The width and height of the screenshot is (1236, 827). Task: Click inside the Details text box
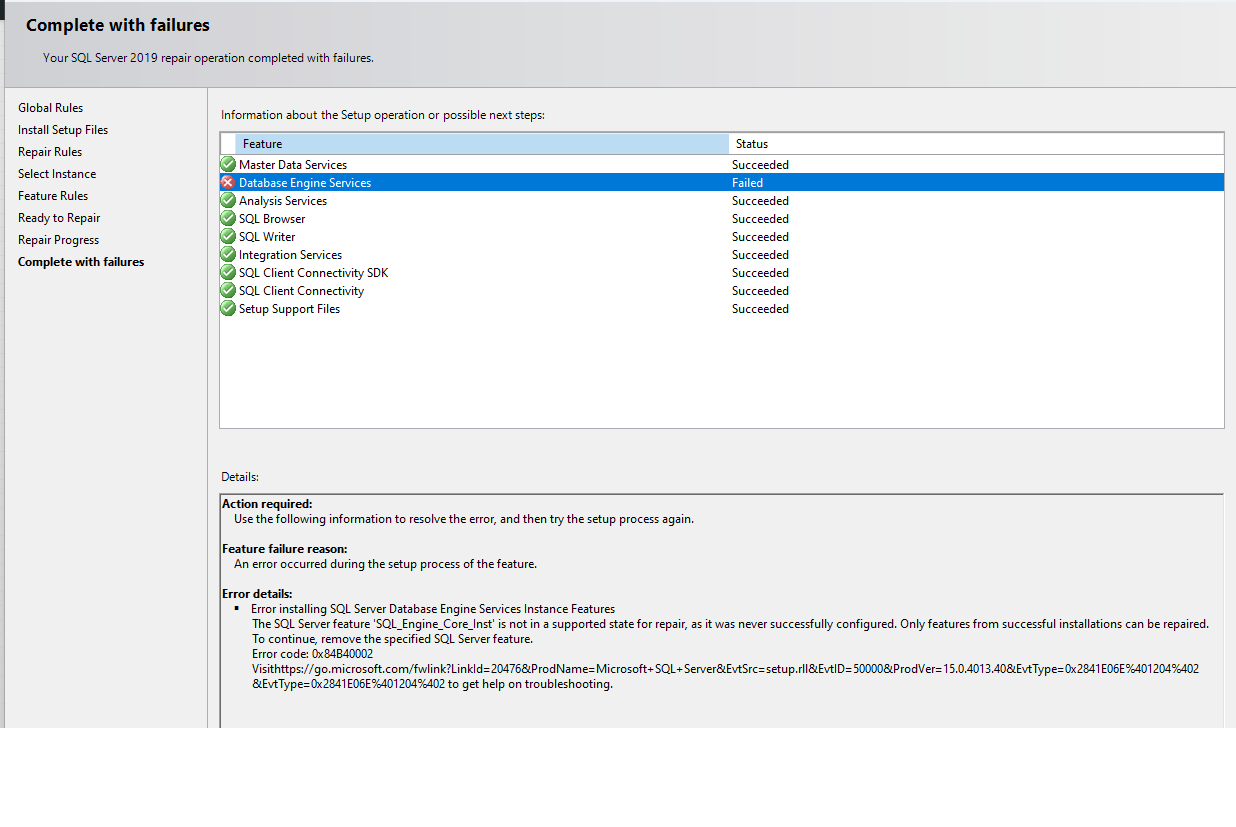[721, 611]
